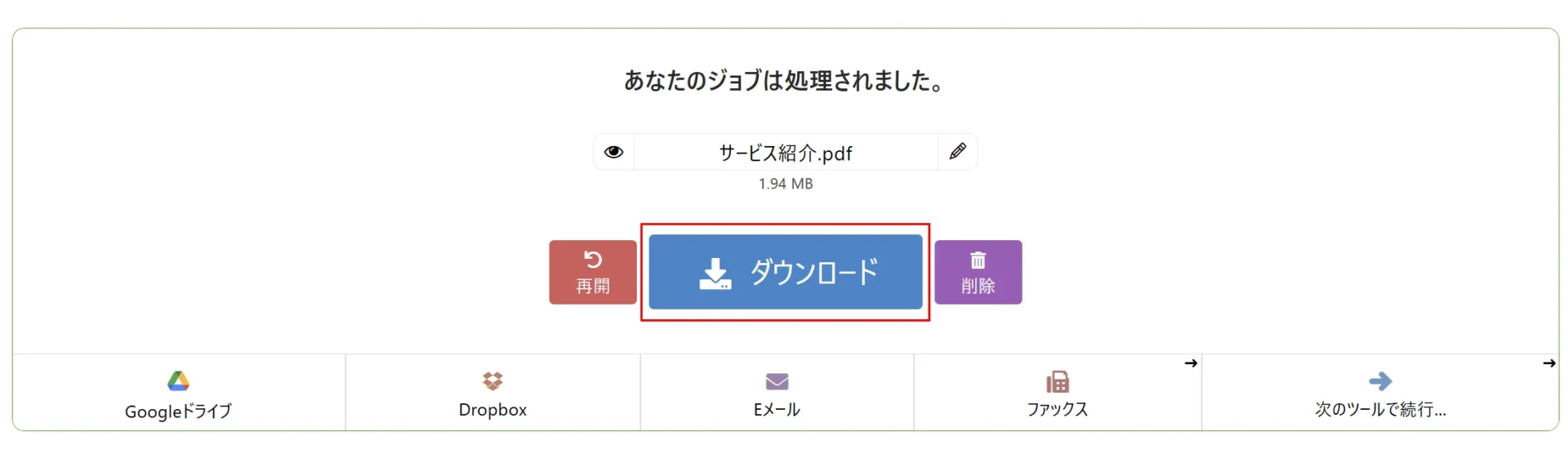1568x454 pixels.
Task: Click the Dropbox logo icon
Action: coord(492,381)
